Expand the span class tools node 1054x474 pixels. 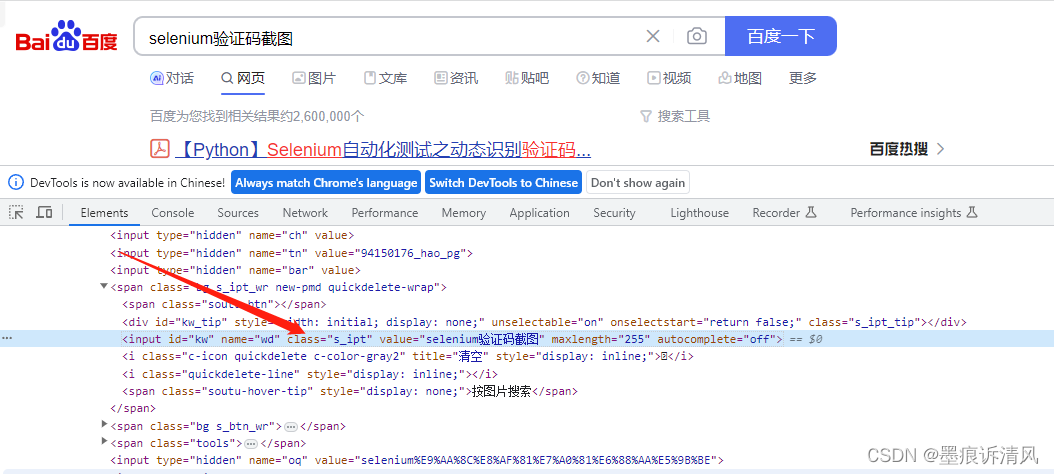click(x=104, y=442)
